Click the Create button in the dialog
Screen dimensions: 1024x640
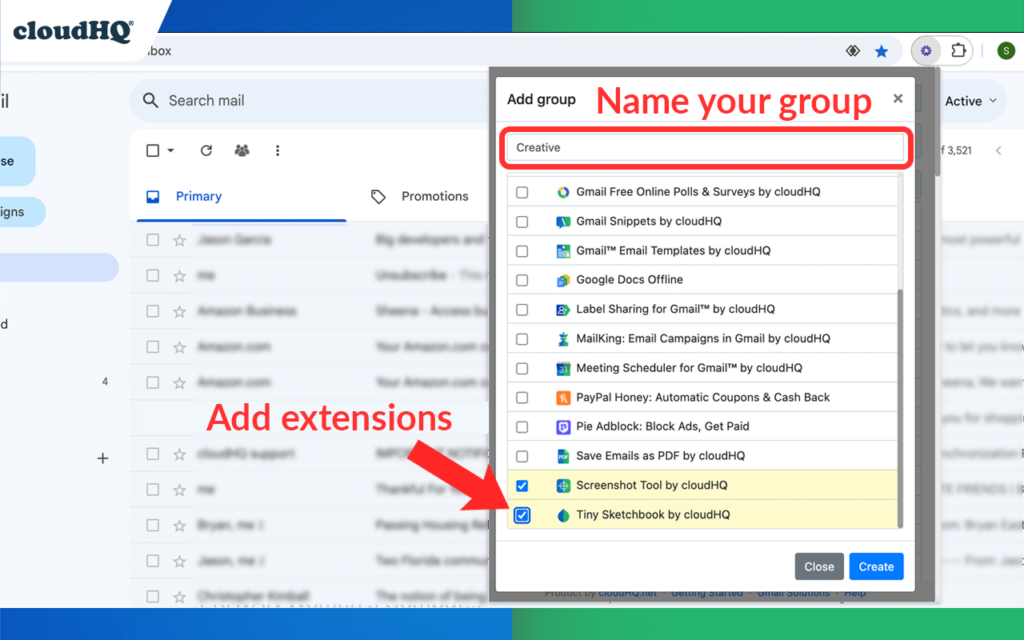876,566
